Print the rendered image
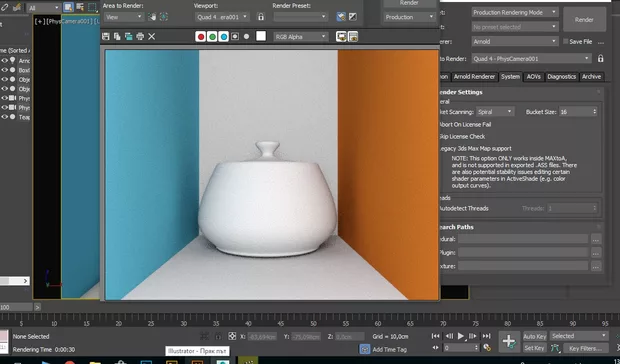 tap(140, 36)
